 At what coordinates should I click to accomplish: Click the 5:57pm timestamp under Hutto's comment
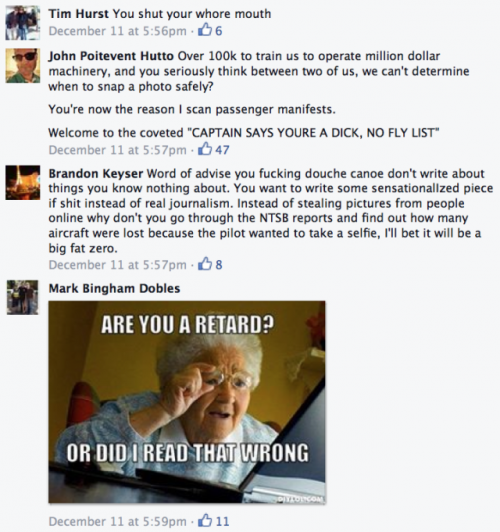coord(117,150)
